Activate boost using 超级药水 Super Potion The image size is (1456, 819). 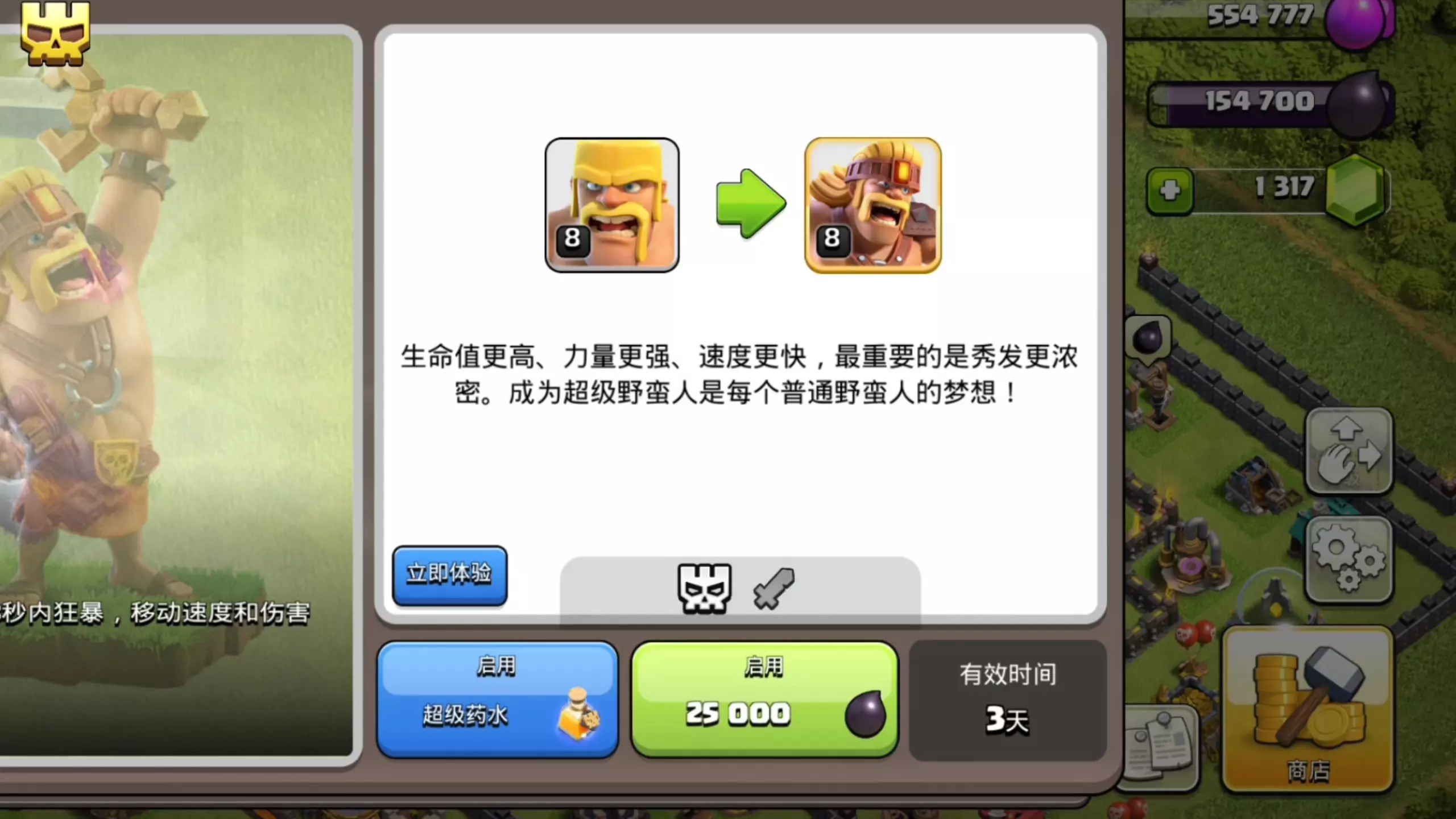point(497,700)
